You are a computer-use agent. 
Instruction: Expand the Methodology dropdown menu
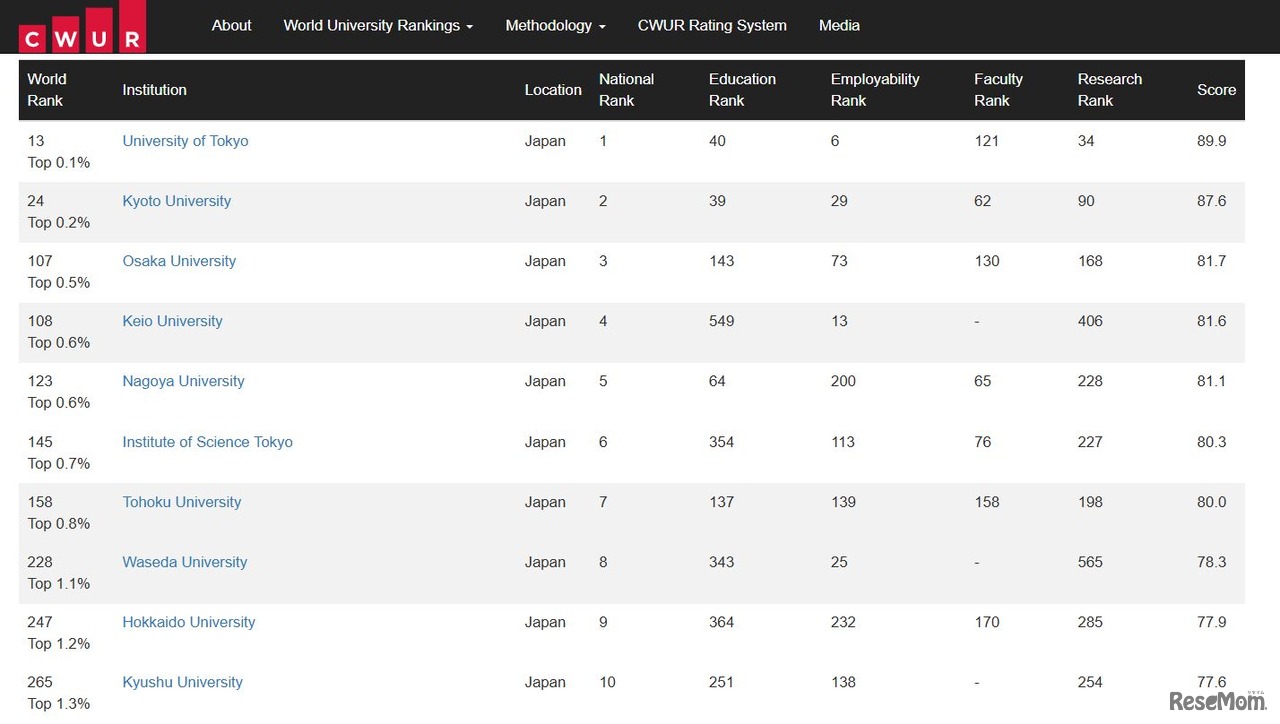[x=555, y=26]
